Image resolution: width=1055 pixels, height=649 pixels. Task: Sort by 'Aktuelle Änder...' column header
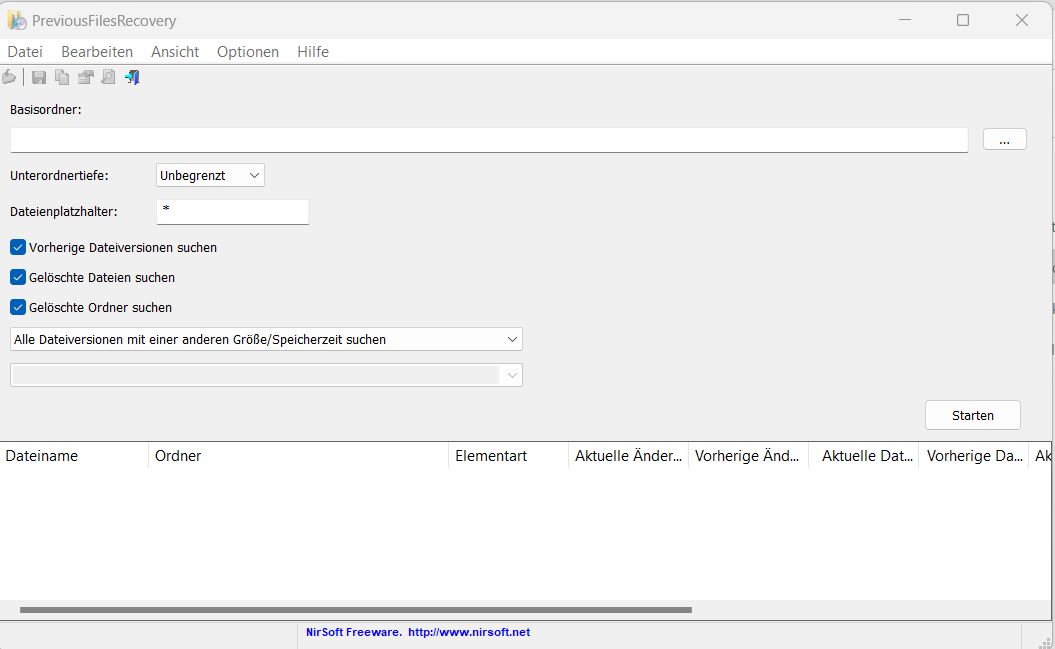pyautogui.click(x=628, y=456)
